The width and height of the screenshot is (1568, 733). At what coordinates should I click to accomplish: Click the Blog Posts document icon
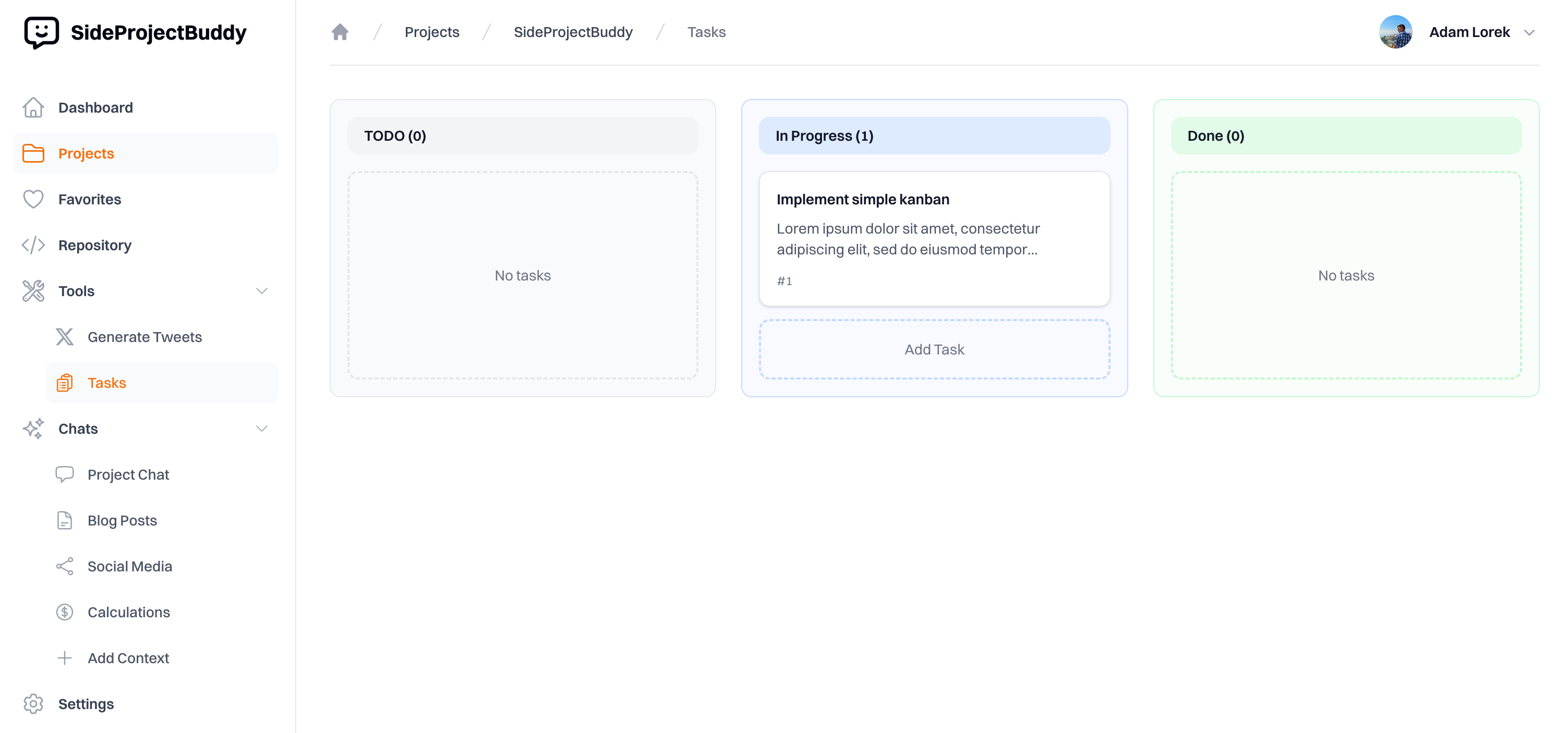[x=65, y=521]
